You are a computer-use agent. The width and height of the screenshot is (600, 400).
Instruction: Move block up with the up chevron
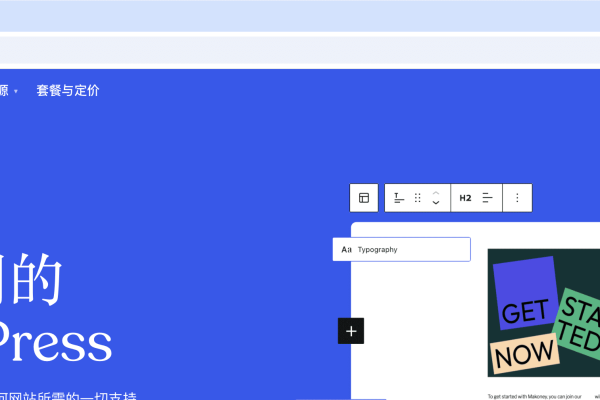(x=436, y=192)
